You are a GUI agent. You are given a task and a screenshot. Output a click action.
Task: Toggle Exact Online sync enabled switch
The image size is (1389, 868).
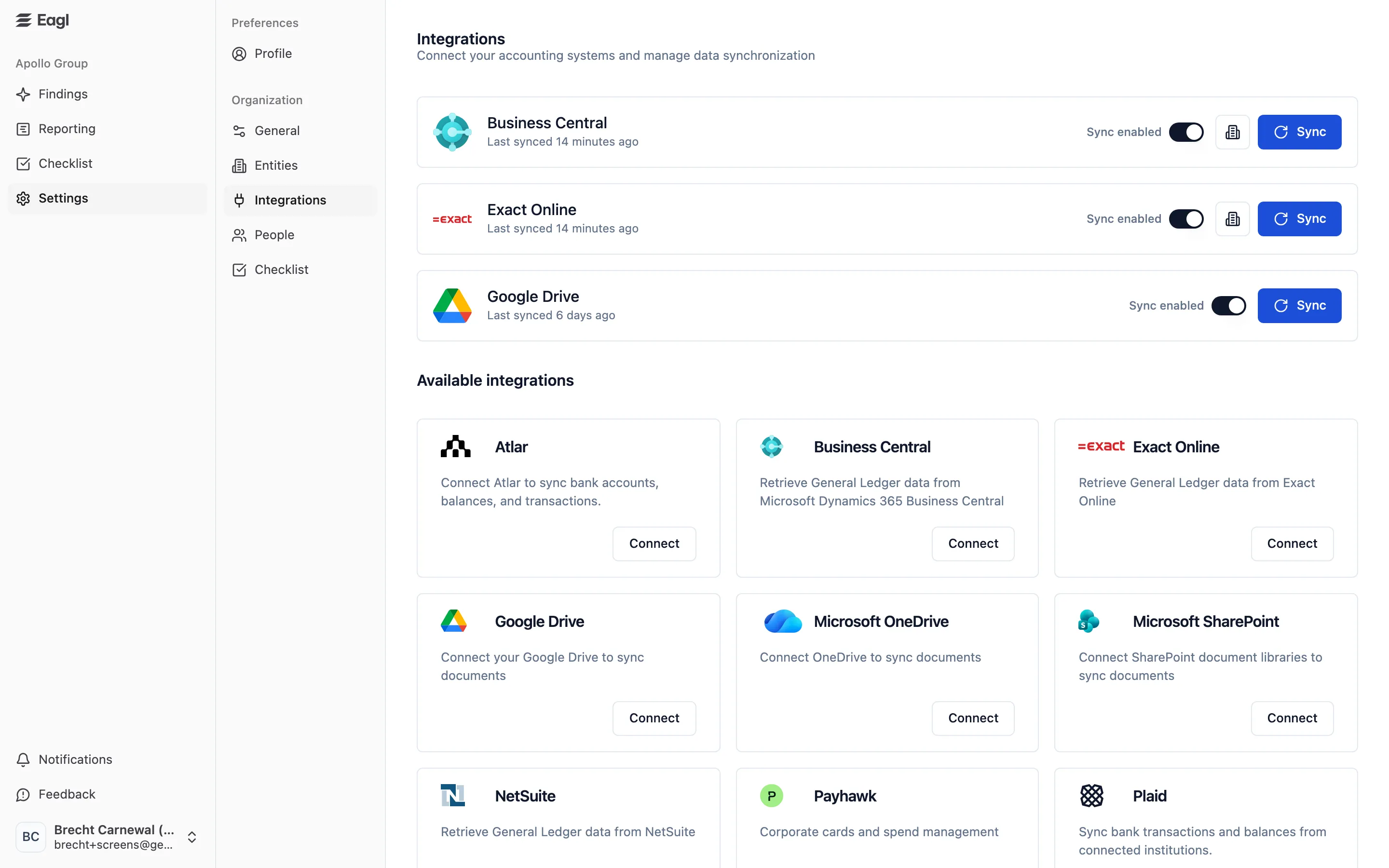click(x=1186, y=219)
